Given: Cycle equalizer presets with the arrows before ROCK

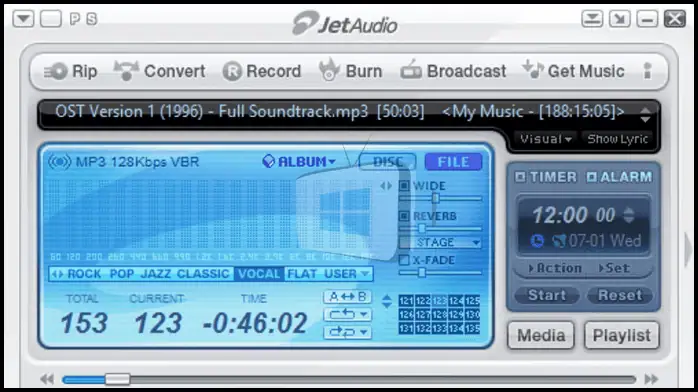Looking at the screenshot, I should click(x=57, y=274).
